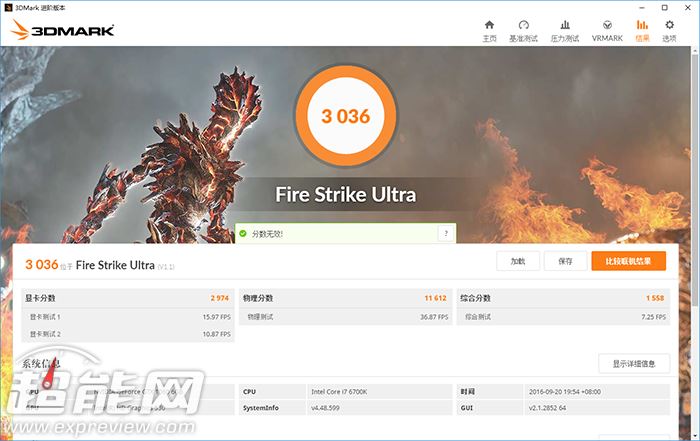Viewport: 700px width, 441px height.
Task: Open the VRMARK section icon
Action: pos(607,25)
